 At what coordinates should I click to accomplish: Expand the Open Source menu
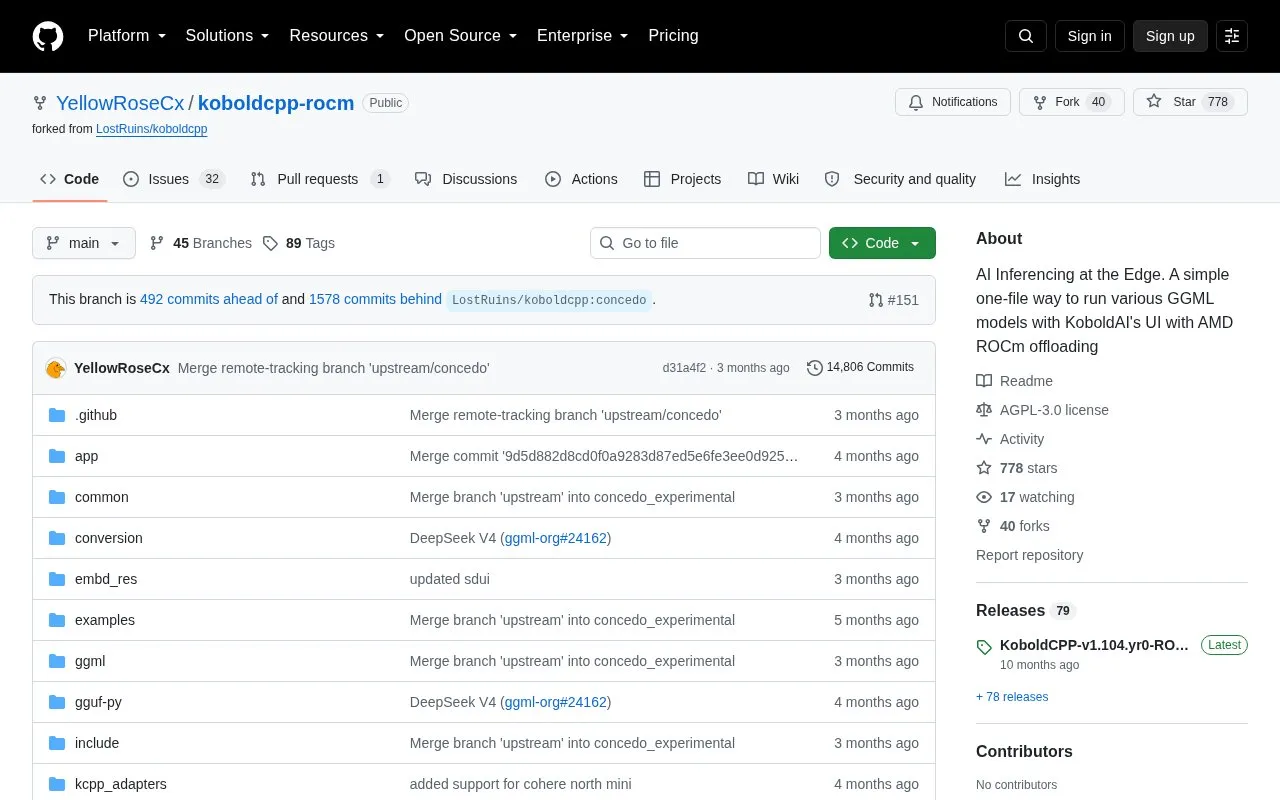click(460, 36)
